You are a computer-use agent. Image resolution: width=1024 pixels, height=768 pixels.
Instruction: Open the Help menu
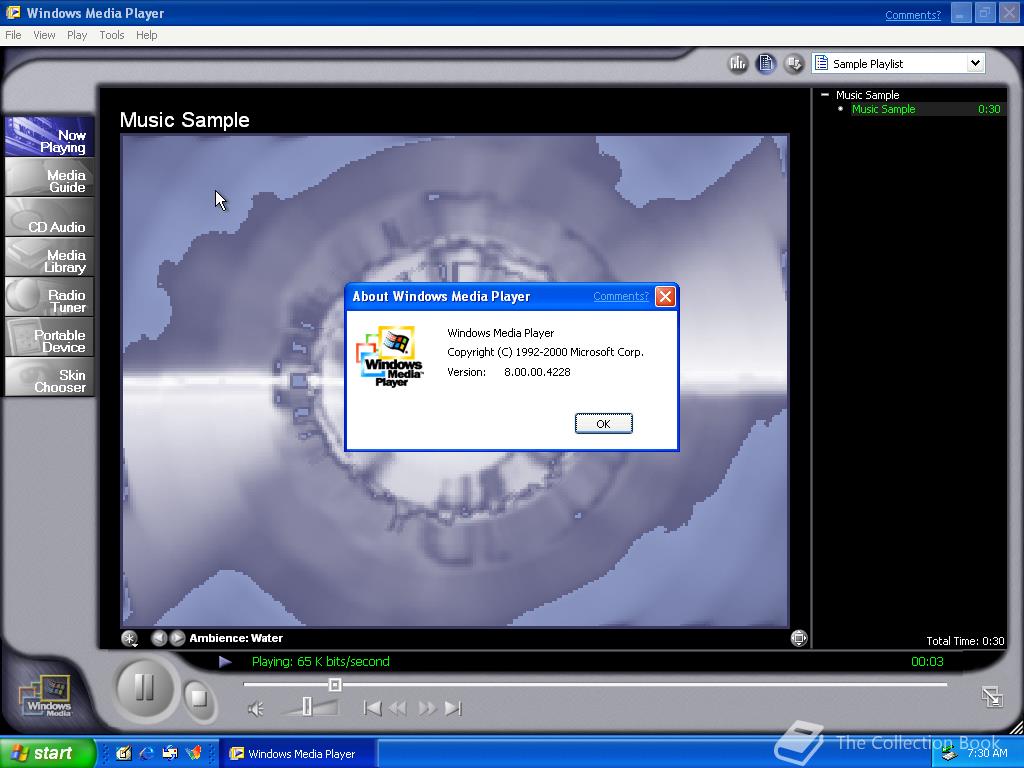tap(146, 35)
